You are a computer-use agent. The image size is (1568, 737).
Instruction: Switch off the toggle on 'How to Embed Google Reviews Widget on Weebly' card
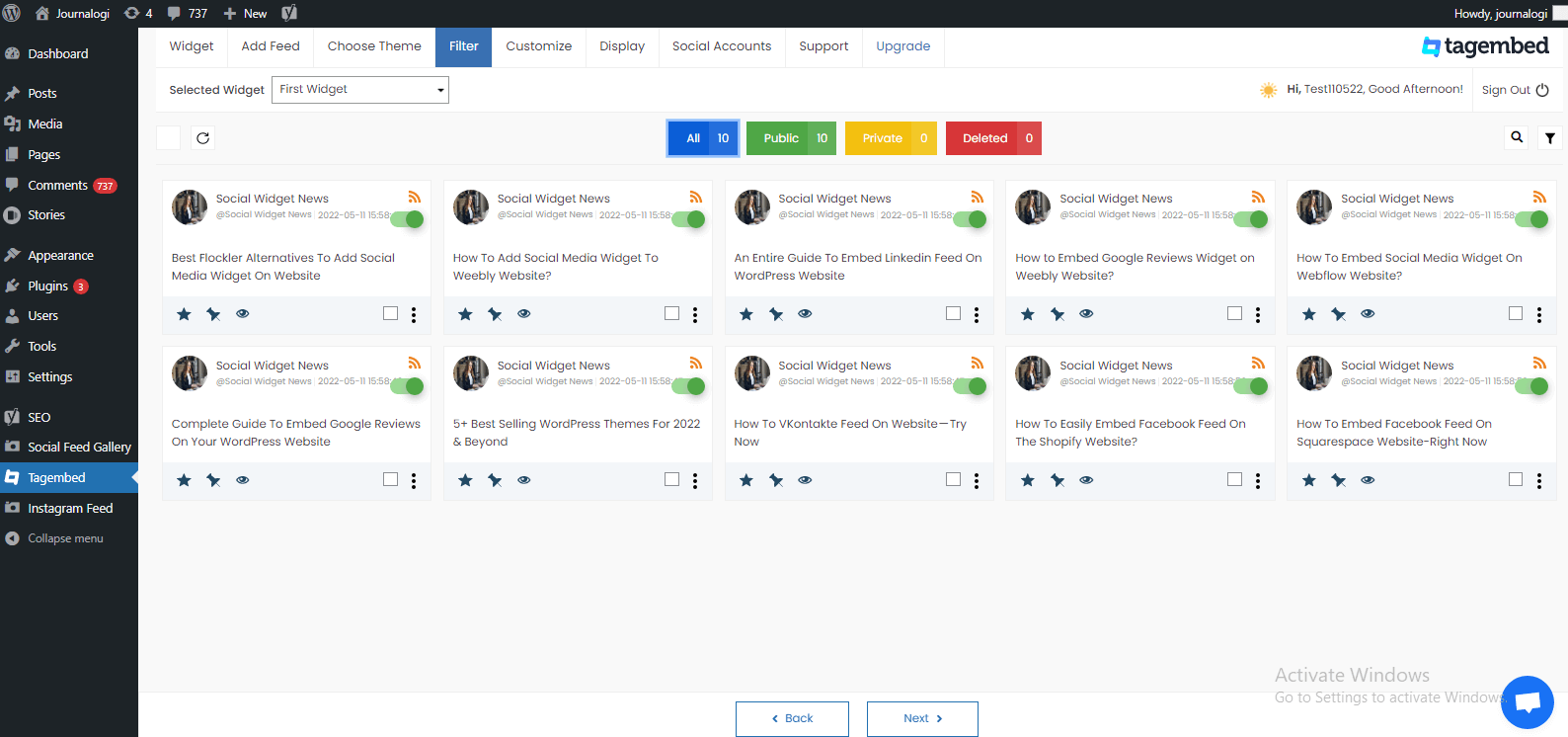point(1249,219)
